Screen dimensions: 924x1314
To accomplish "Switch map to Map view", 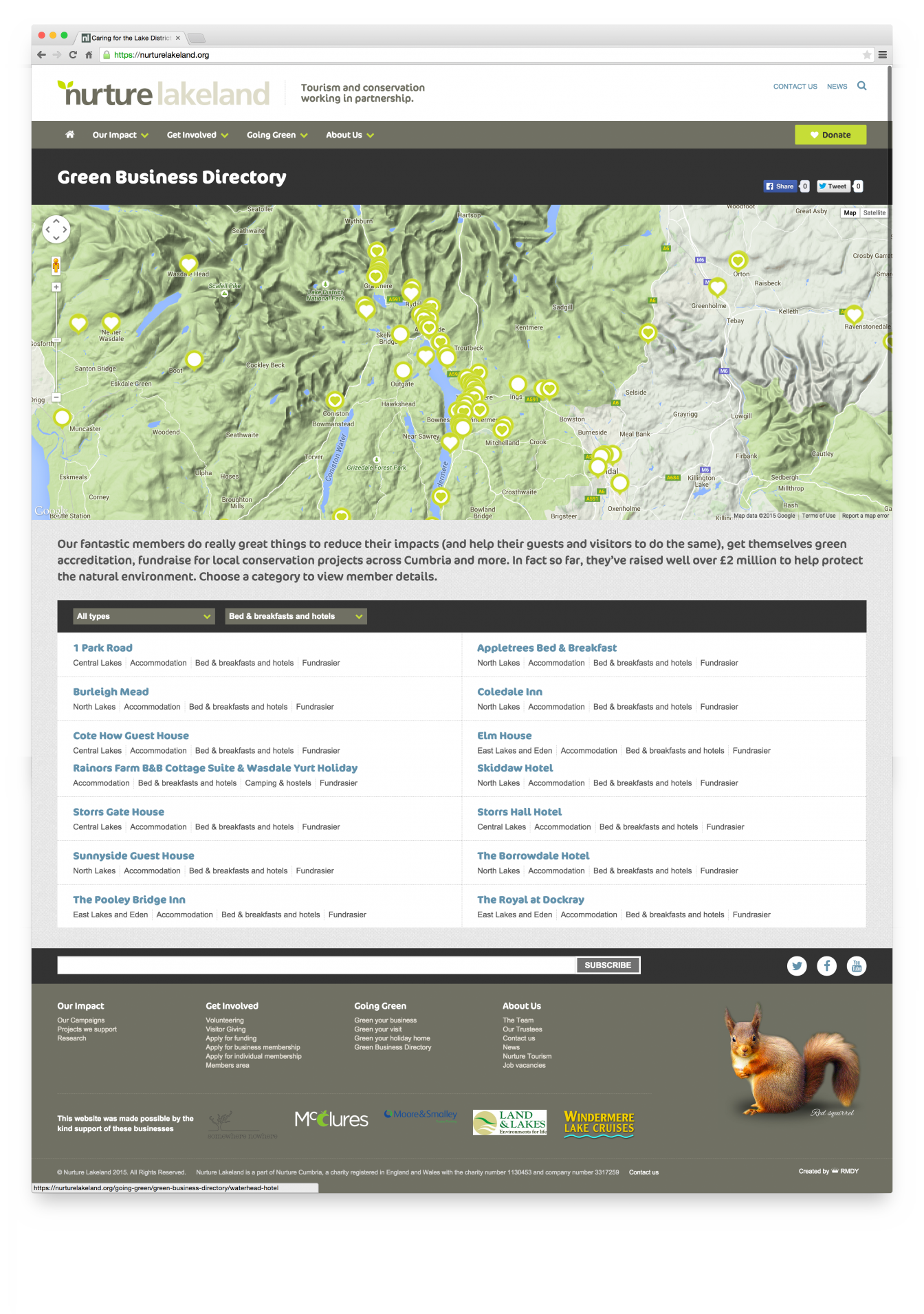I will (850, 213).
